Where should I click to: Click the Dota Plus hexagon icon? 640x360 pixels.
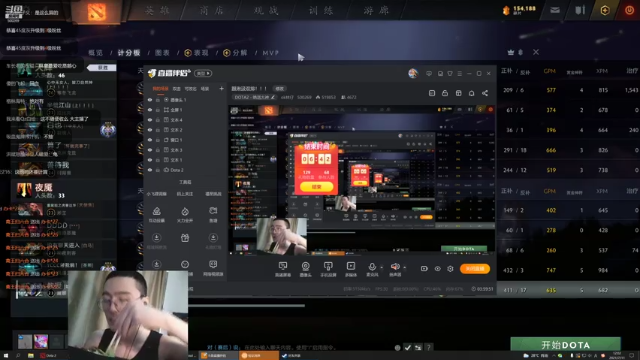tap(605, 10)
